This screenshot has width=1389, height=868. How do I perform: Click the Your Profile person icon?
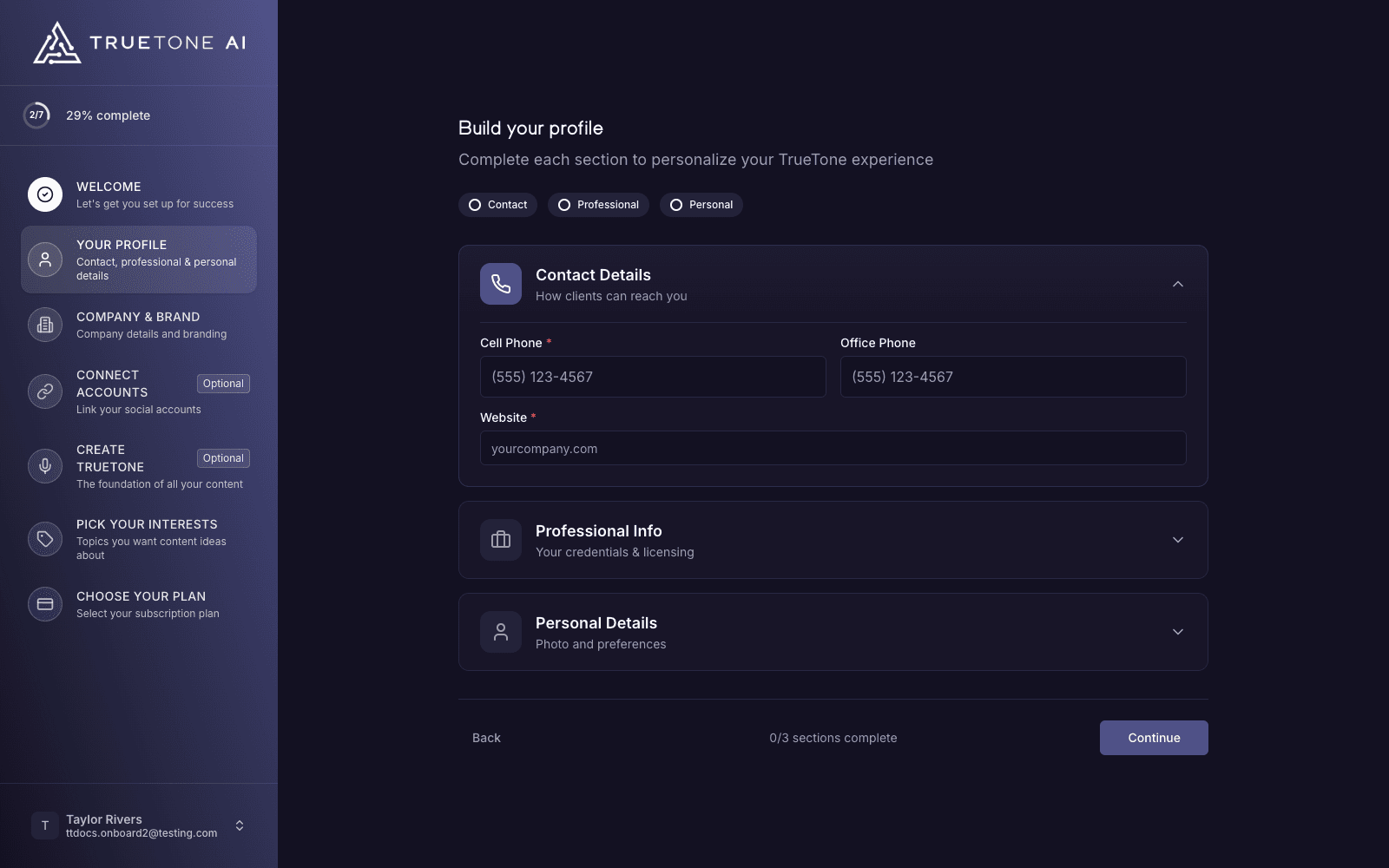(x=45, y=260)
